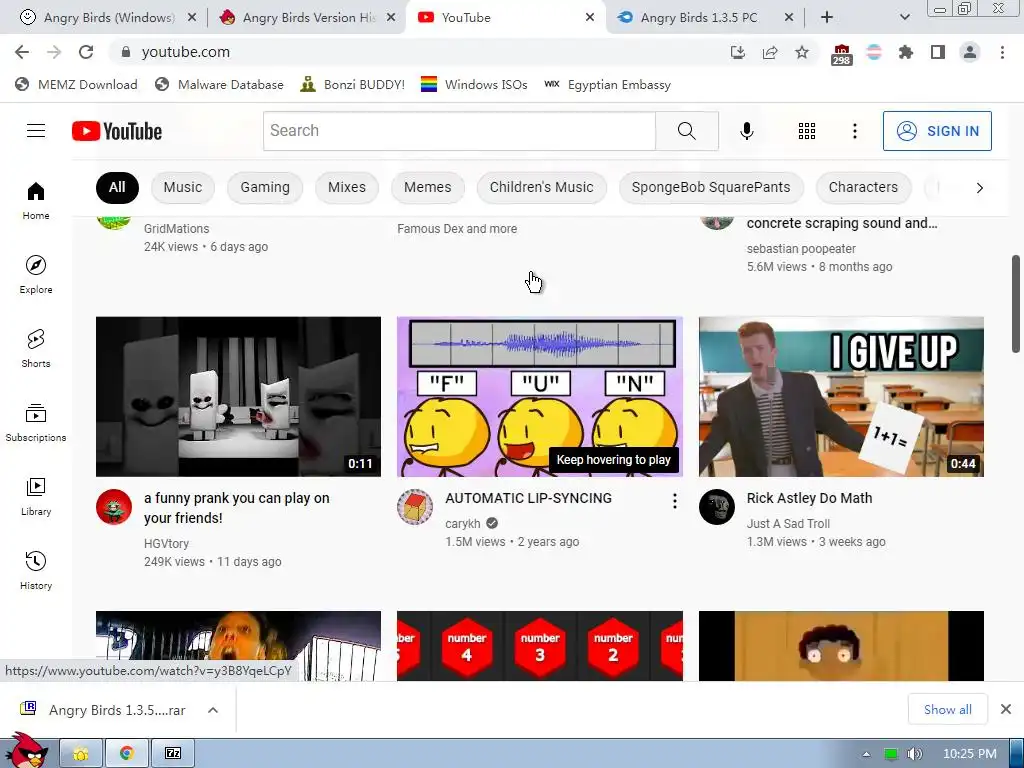The height and width of the screenshot is (768, 1024).
Task: Start voice search with microphone icon
Action: point(746,131)
